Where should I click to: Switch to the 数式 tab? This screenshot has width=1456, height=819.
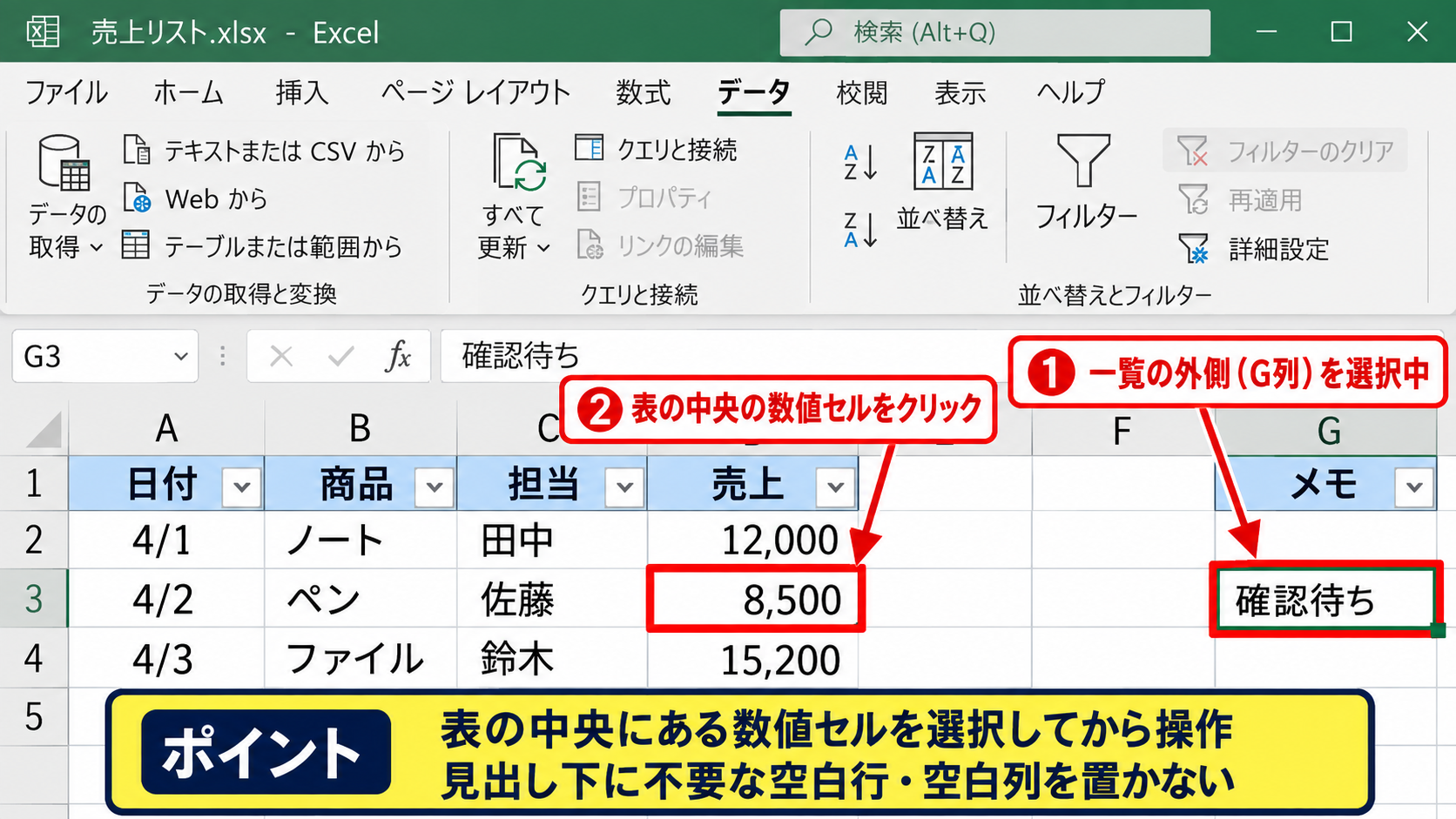(643, 92)
